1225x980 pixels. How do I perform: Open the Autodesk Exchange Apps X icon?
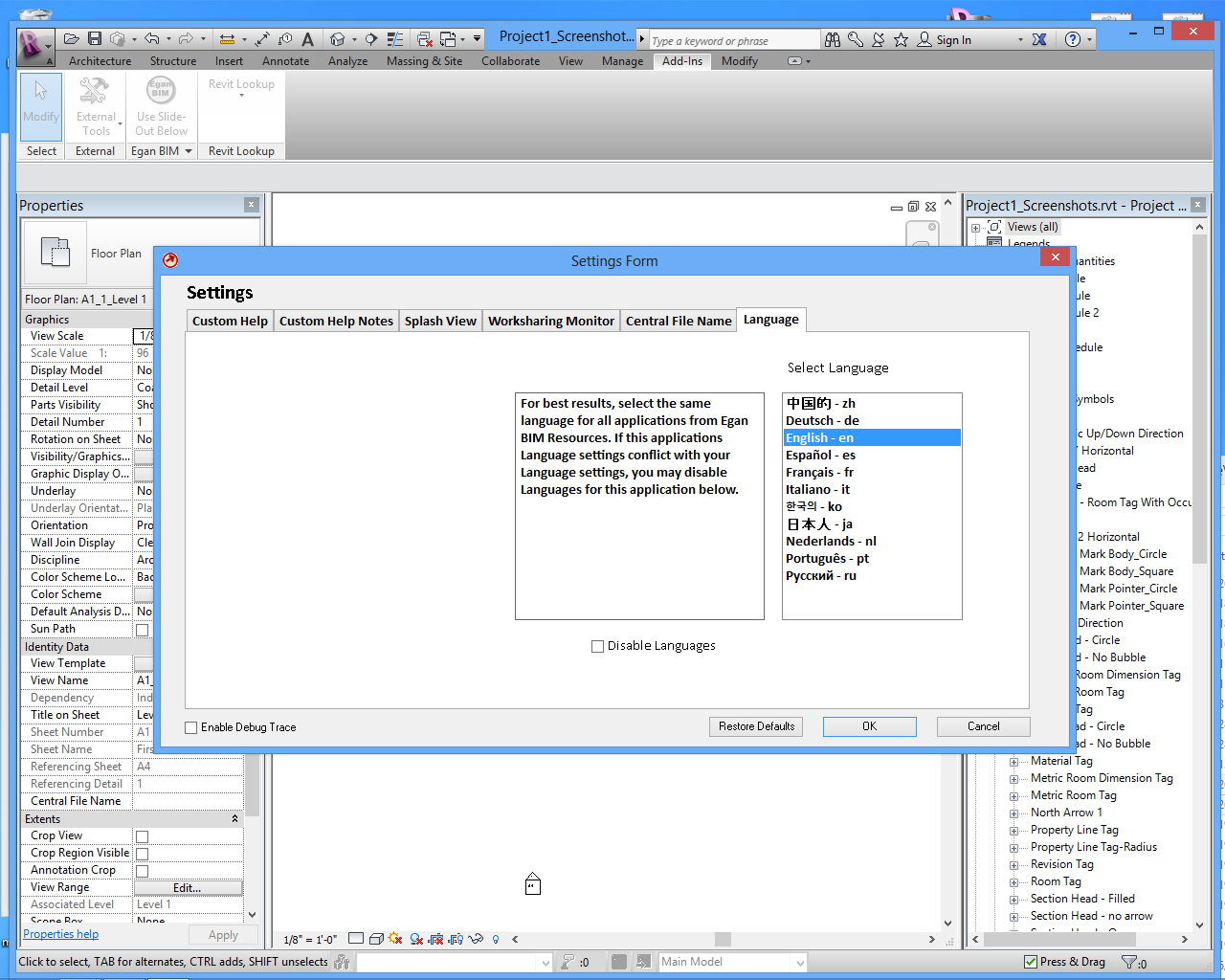click(x=1039, y=39)
